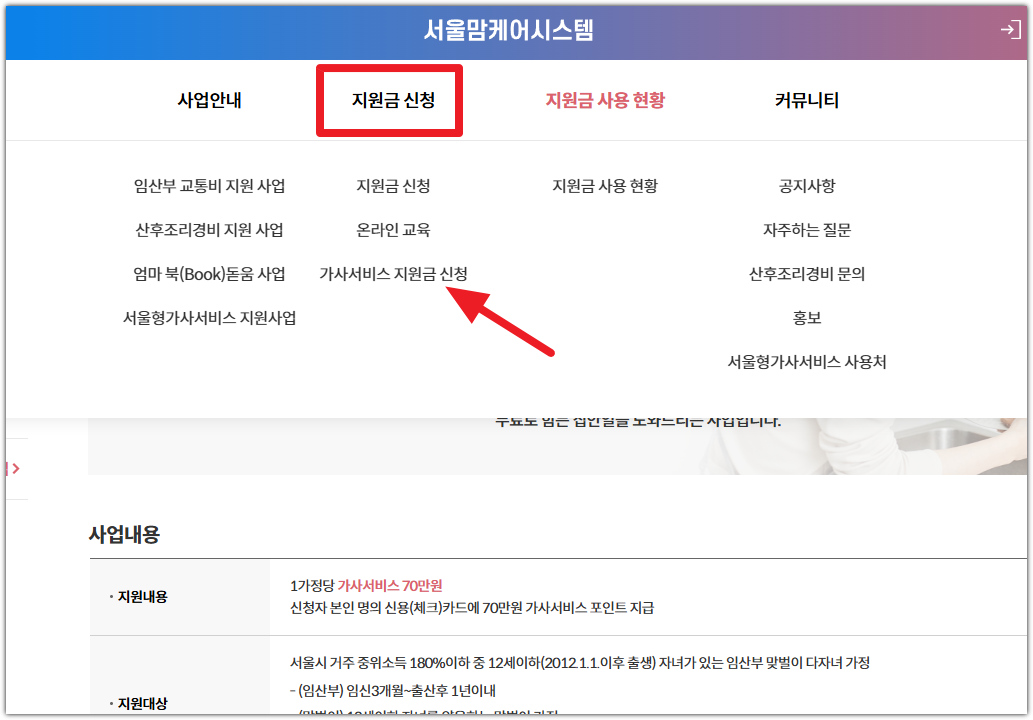Open the login icon at top right

(1014, 31)
